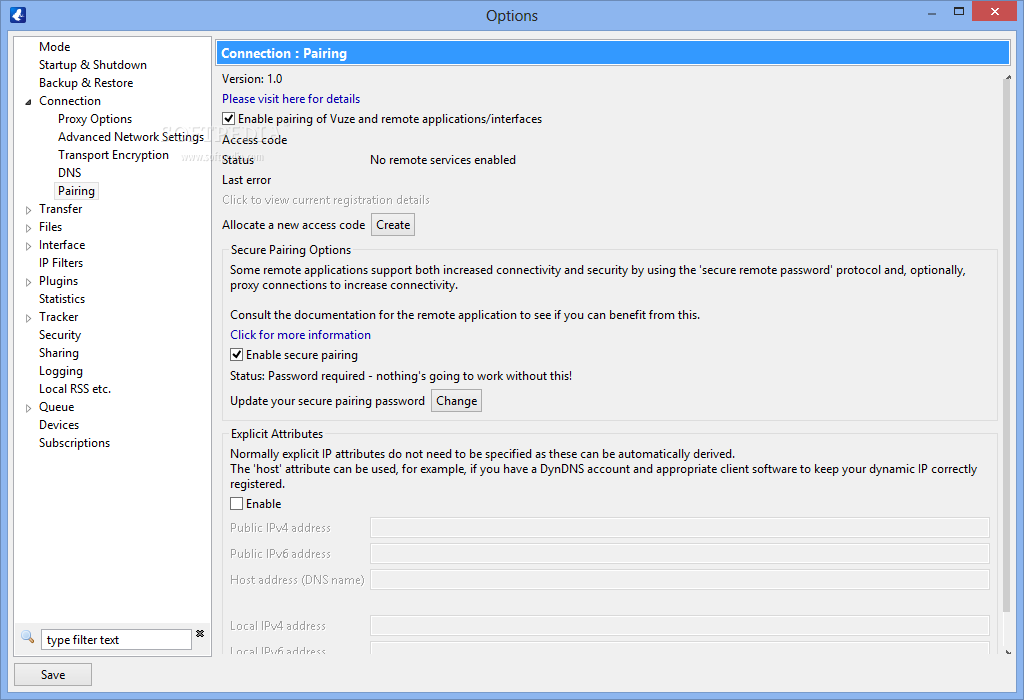Open Subscriptions settings
The image size is (1024, 700).
click(x=74, y=443)
